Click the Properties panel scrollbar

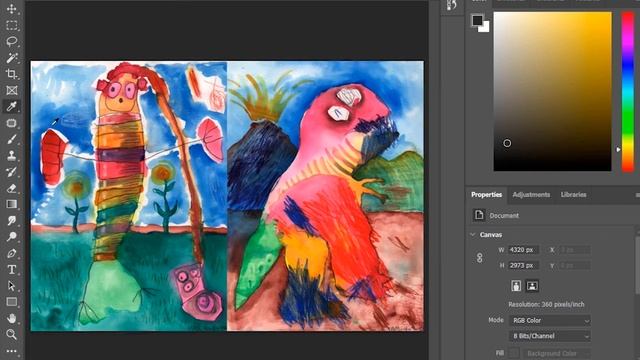coord(638,265)
